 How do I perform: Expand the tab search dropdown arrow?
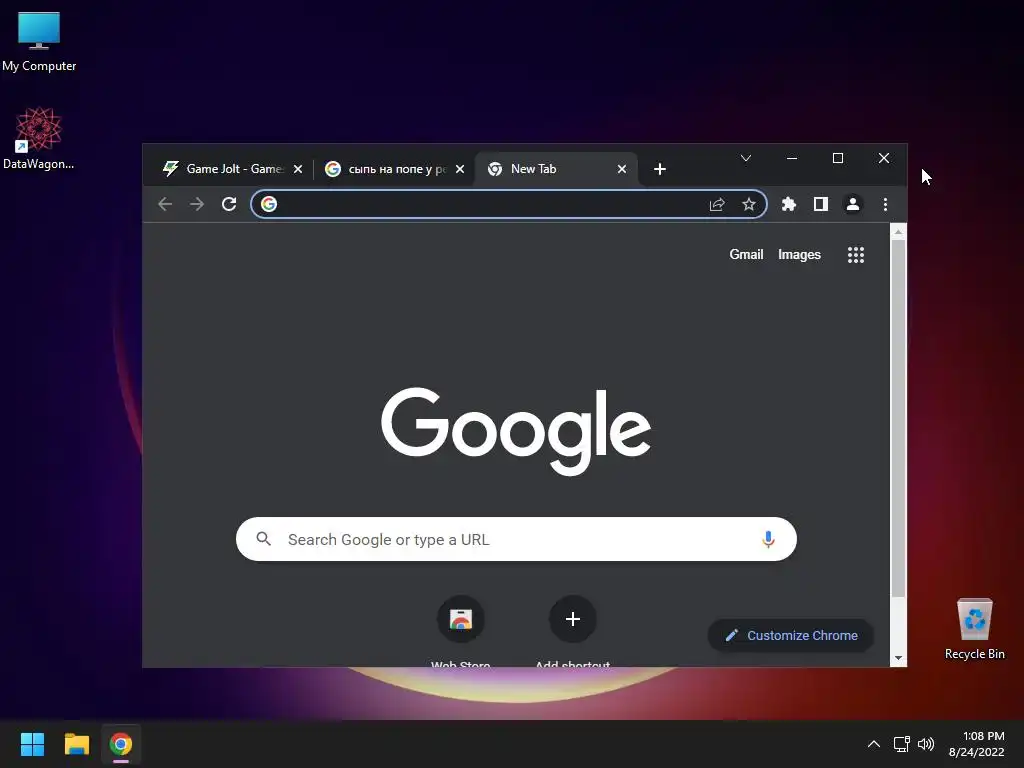pos(746,158)
